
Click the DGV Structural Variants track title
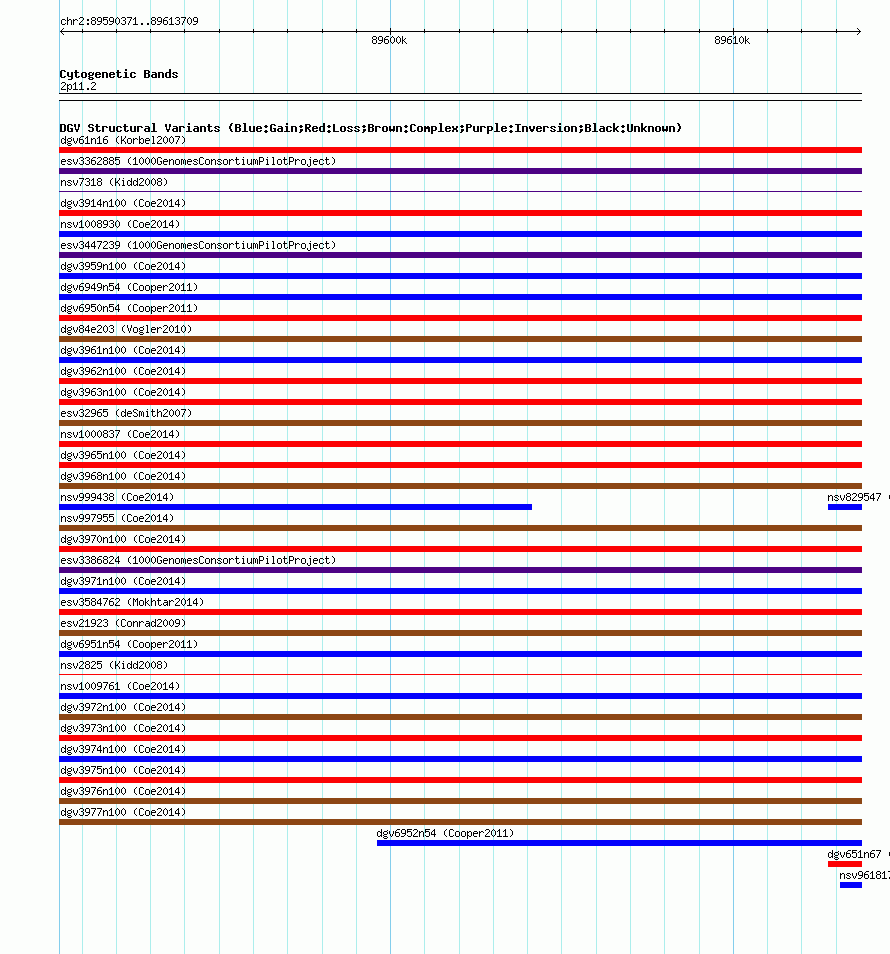370,128
